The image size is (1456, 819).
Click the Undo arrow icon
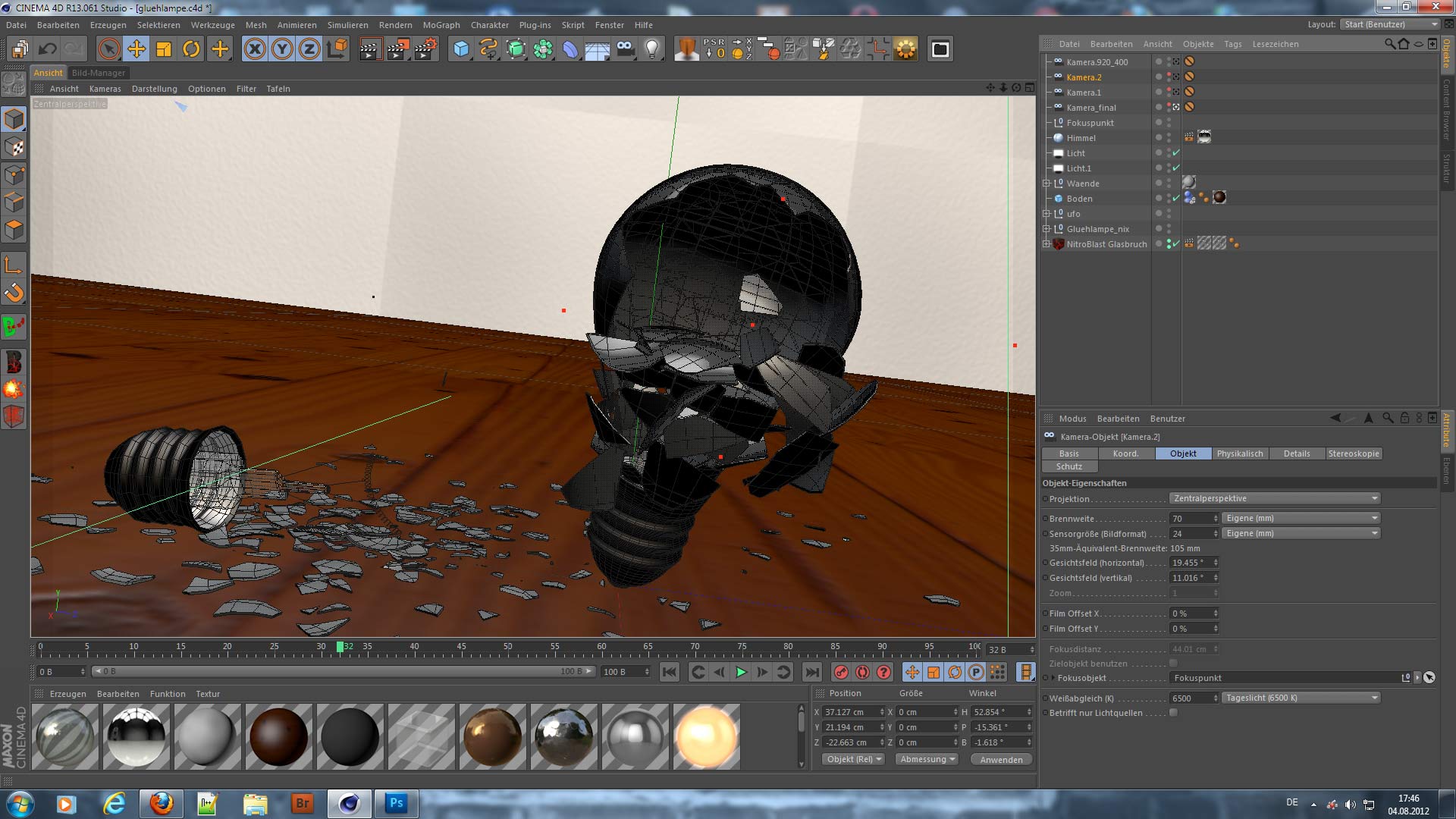[x=47, y=49]
